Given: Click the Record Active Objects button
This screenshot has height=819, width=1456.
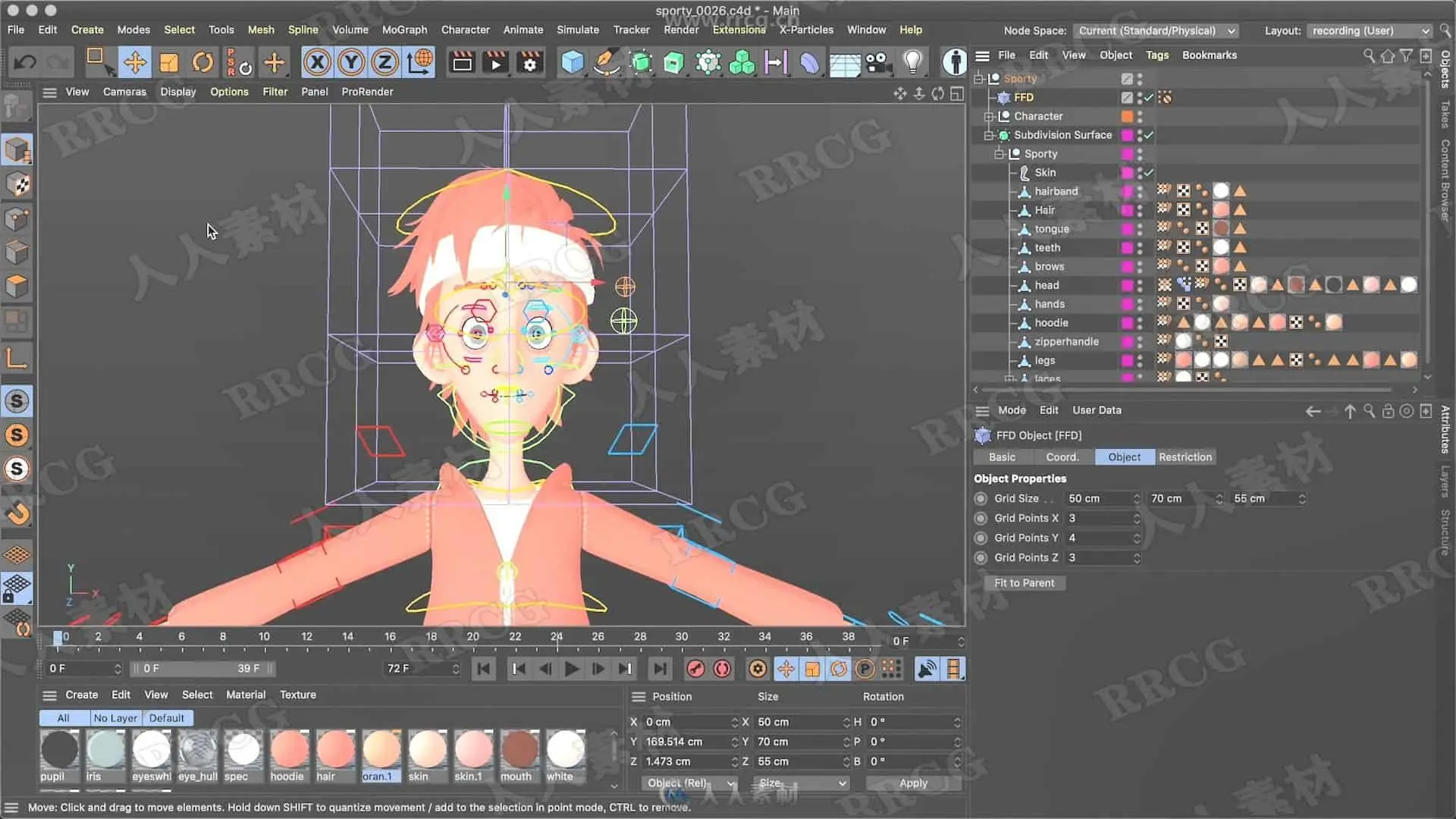Looking at the screenshot, I should (695, 669).
